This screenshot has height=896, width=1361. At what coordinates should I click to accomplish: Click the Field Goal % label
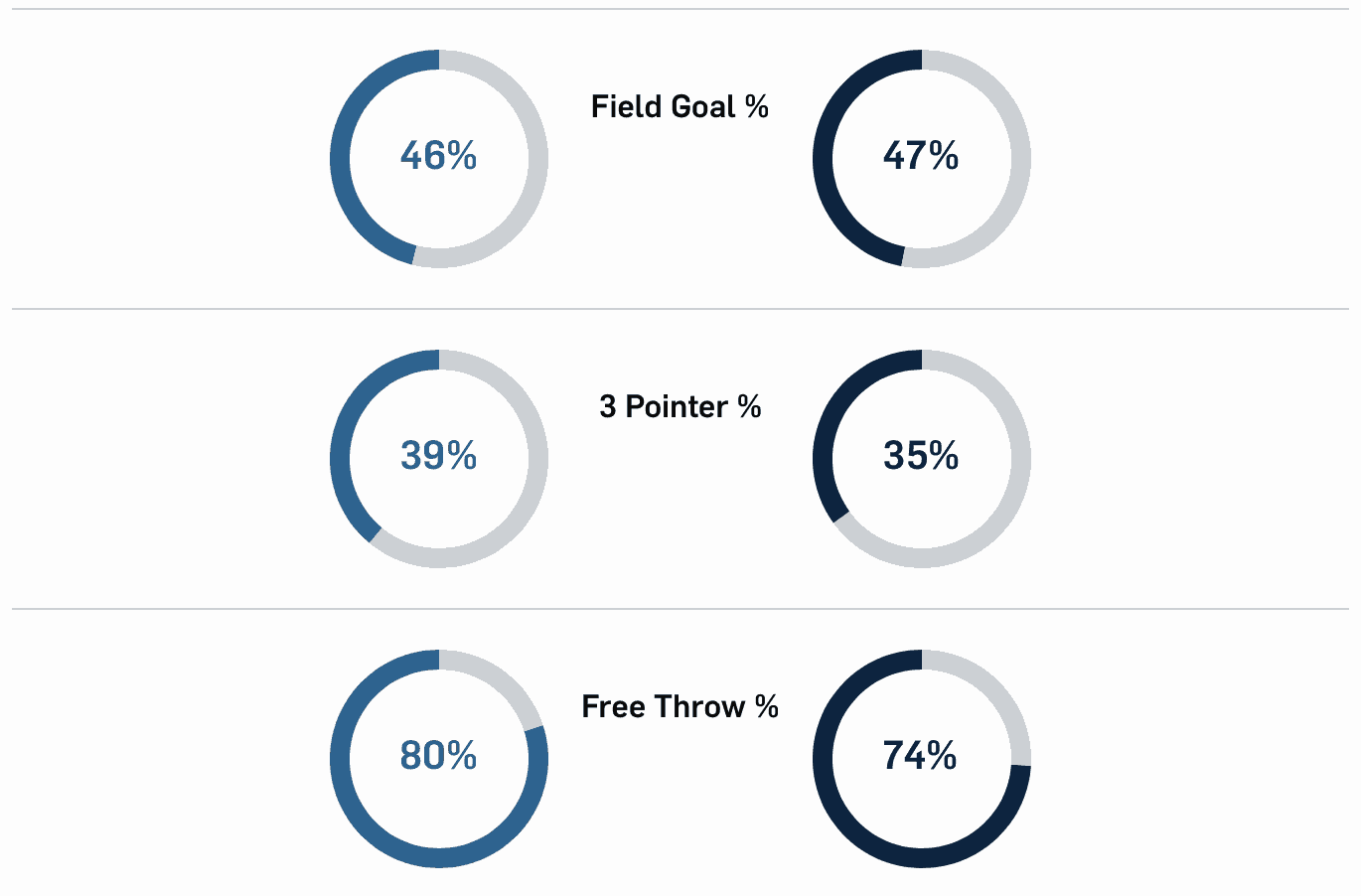680,106
